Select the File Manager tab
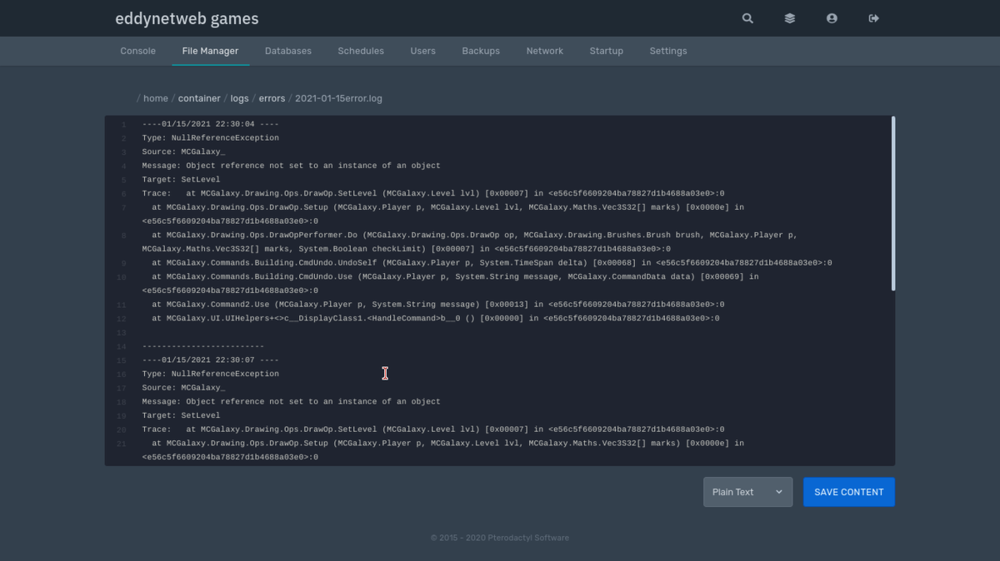 [210, 51]
